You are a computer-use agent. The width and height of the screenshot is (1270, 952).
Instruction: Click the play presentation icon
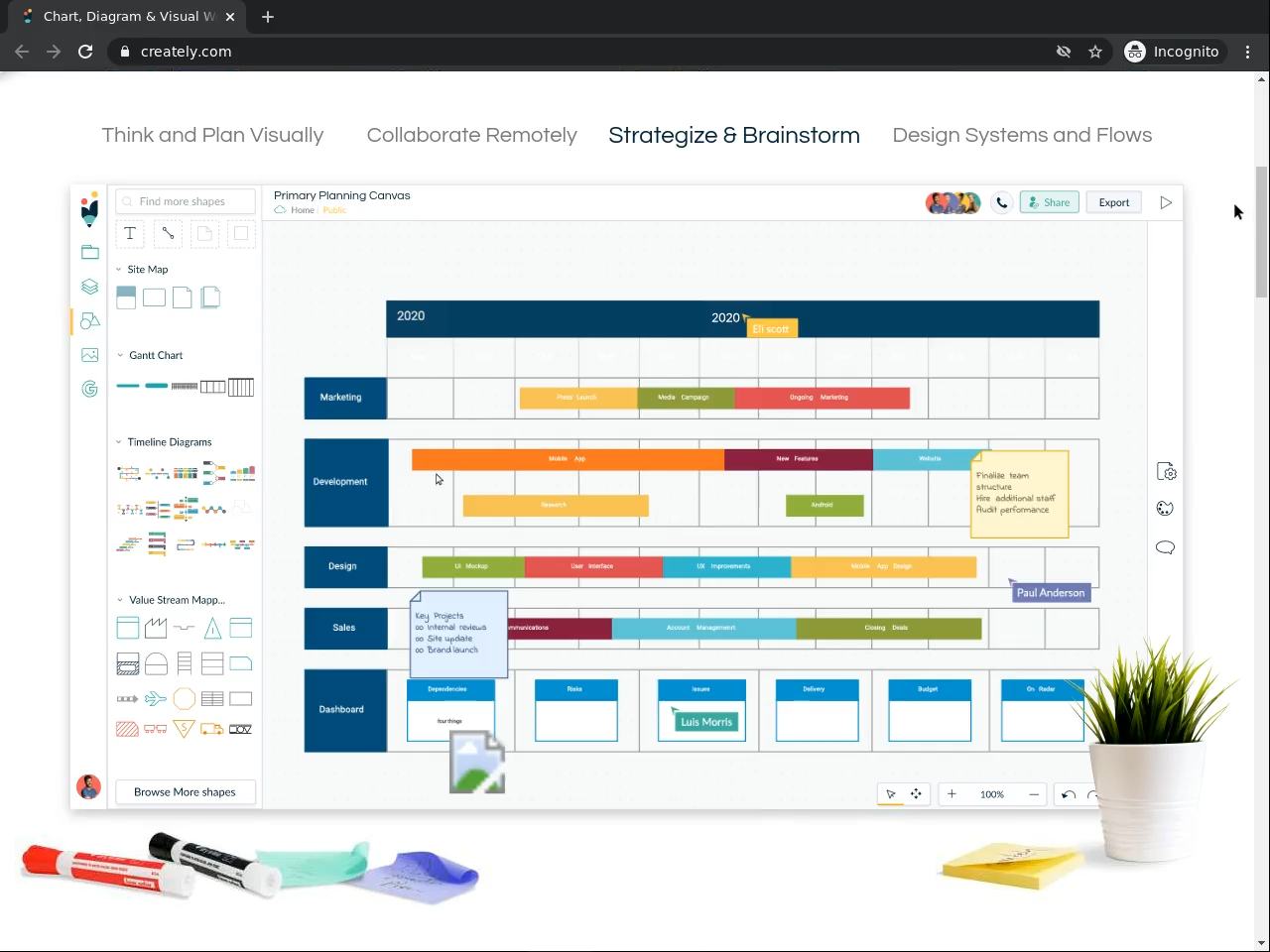click(1166, 202)
